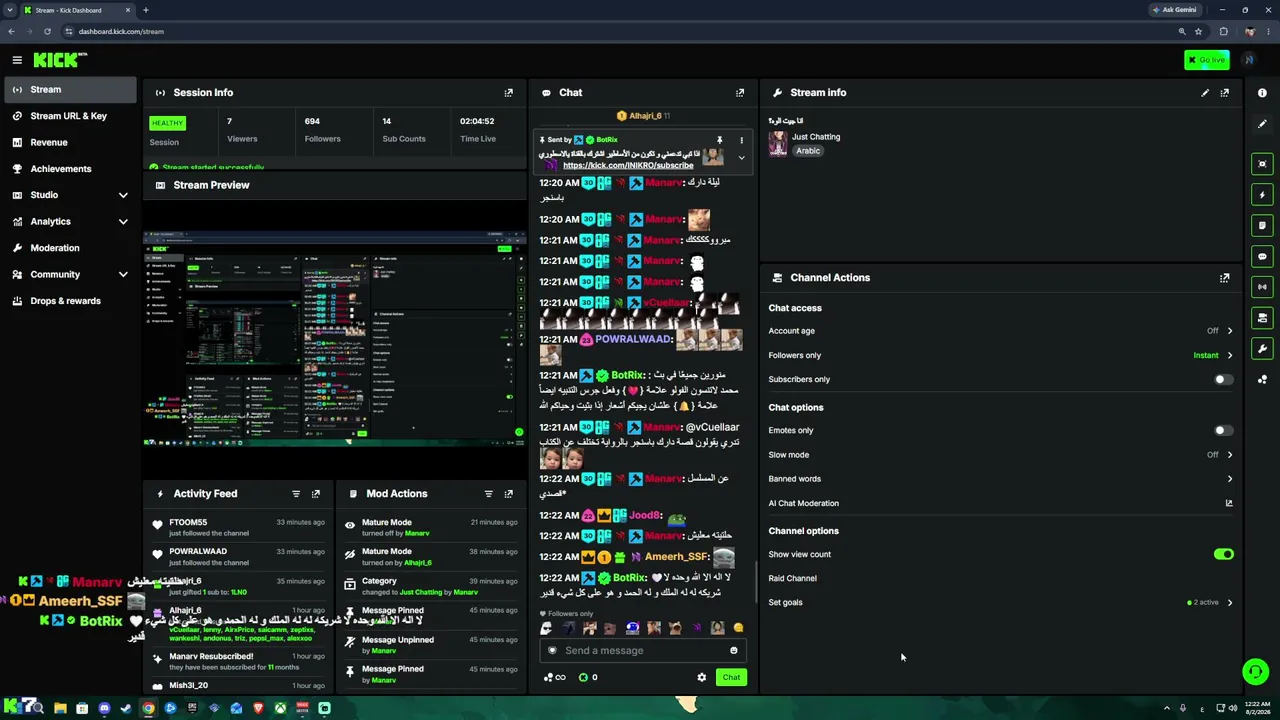This screenshot has width=1280, height=720.
Task: Go to Stream in the sidebar
Action: pyautogui.click(x=68, y=90)
